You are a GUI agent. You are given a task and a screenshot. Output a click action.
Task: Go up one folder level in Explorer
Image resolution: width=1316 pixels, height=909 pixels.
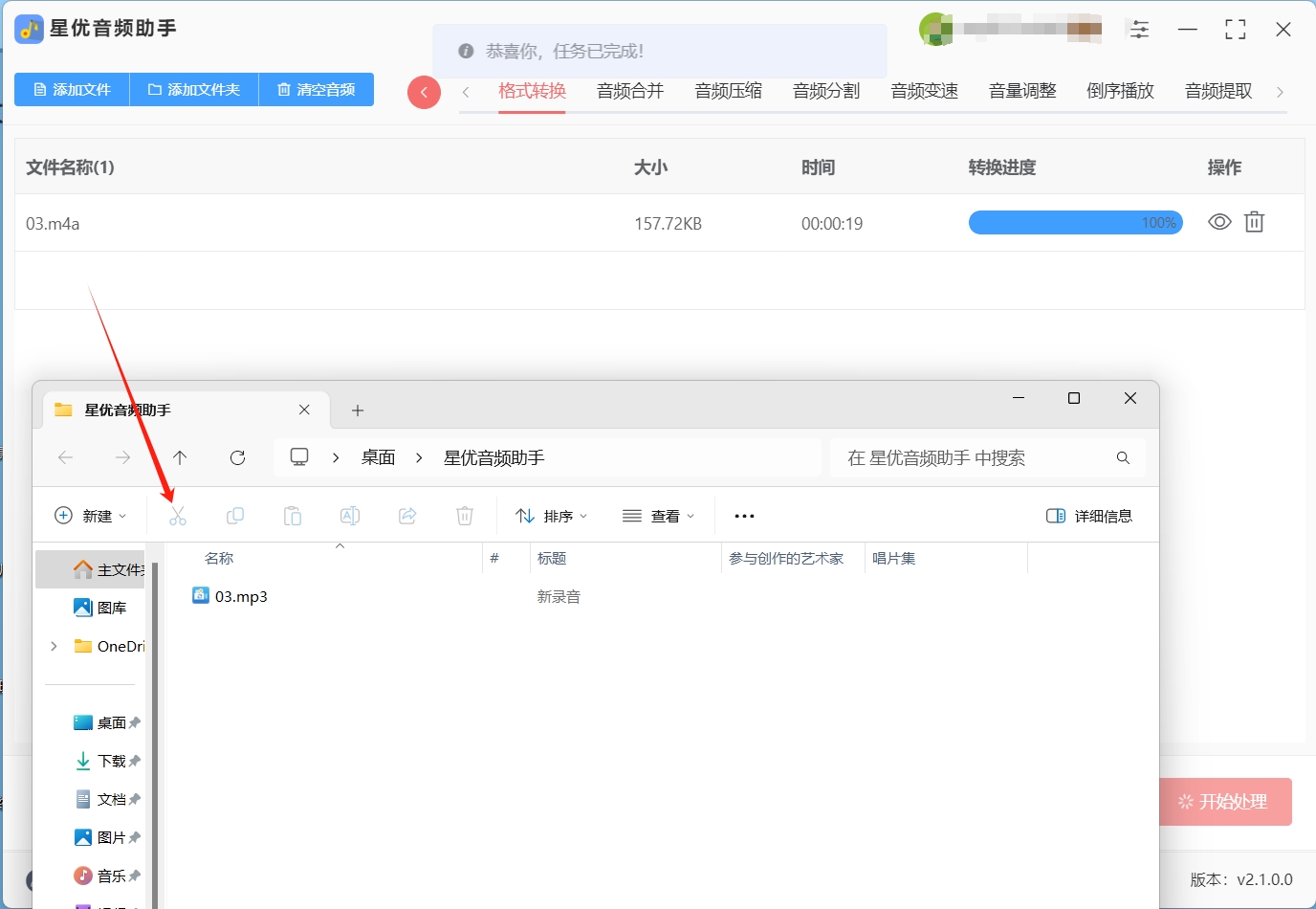[x=180, y=457]
